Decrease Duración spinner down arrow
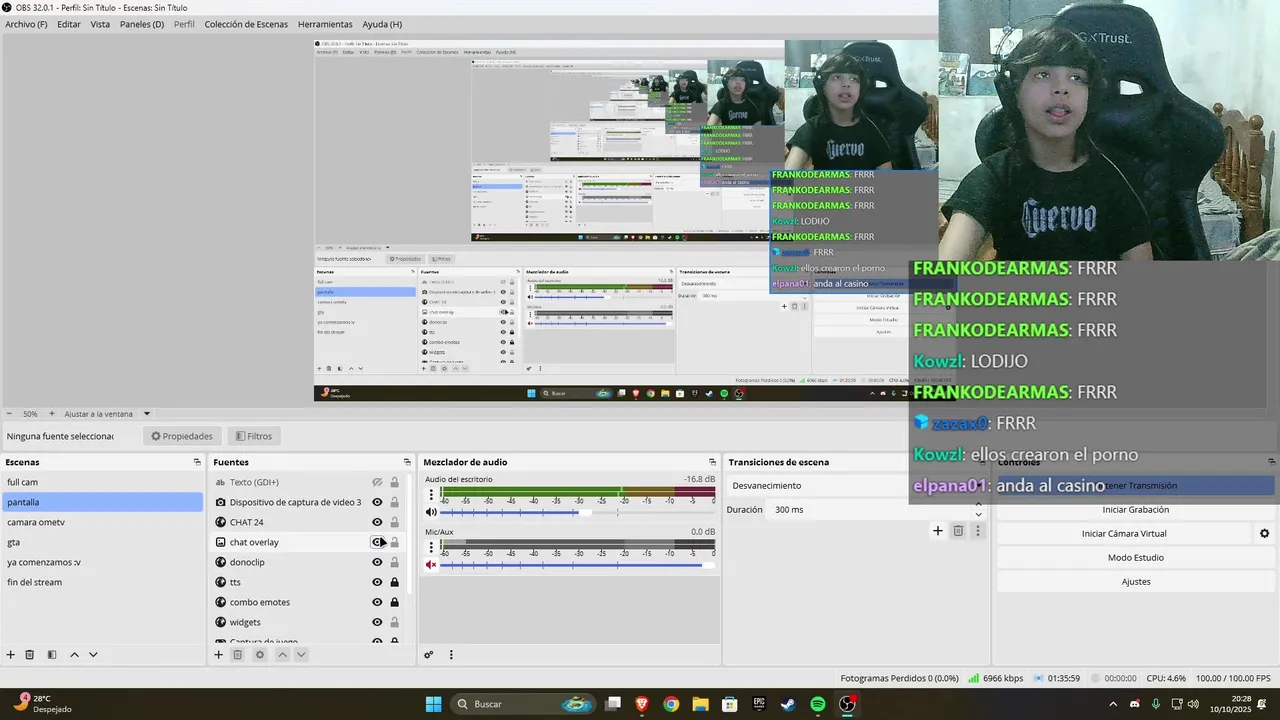1280x720 pixels. pyautogui.click(x=978, y=514)
